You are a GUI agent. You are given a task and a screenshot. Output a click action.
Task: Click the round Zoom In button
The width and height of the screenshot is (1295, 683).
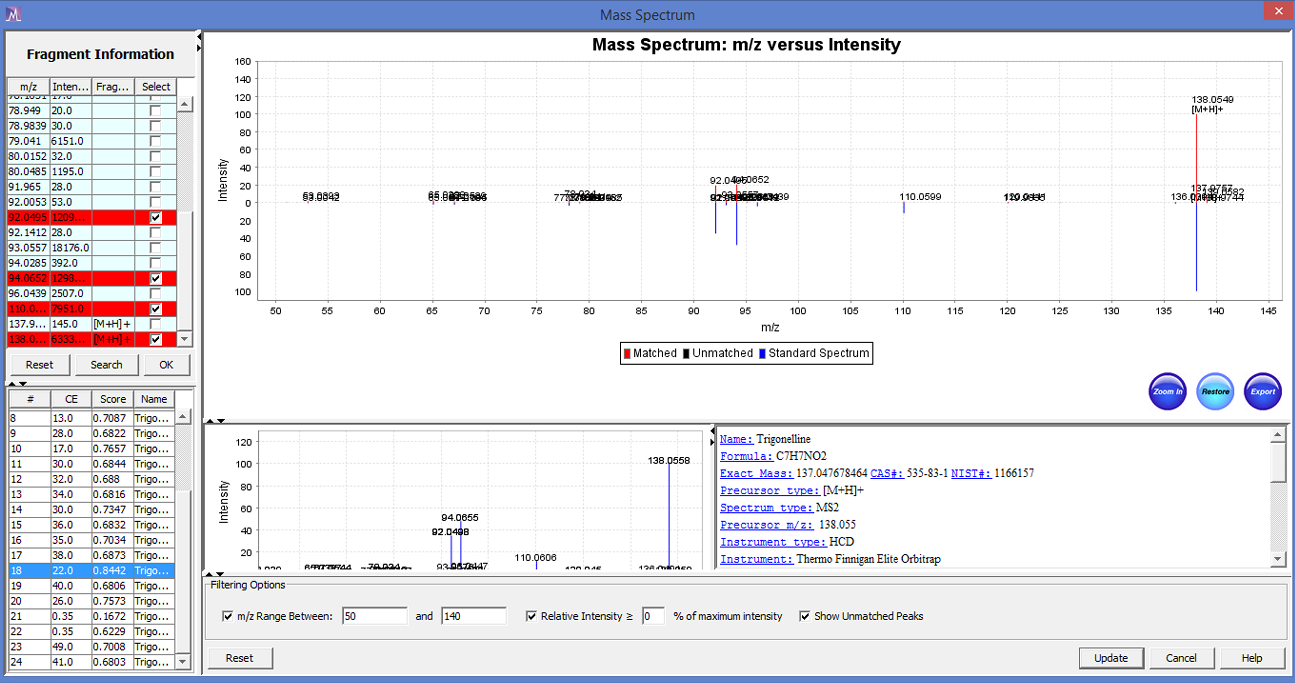pos(1167,391)
